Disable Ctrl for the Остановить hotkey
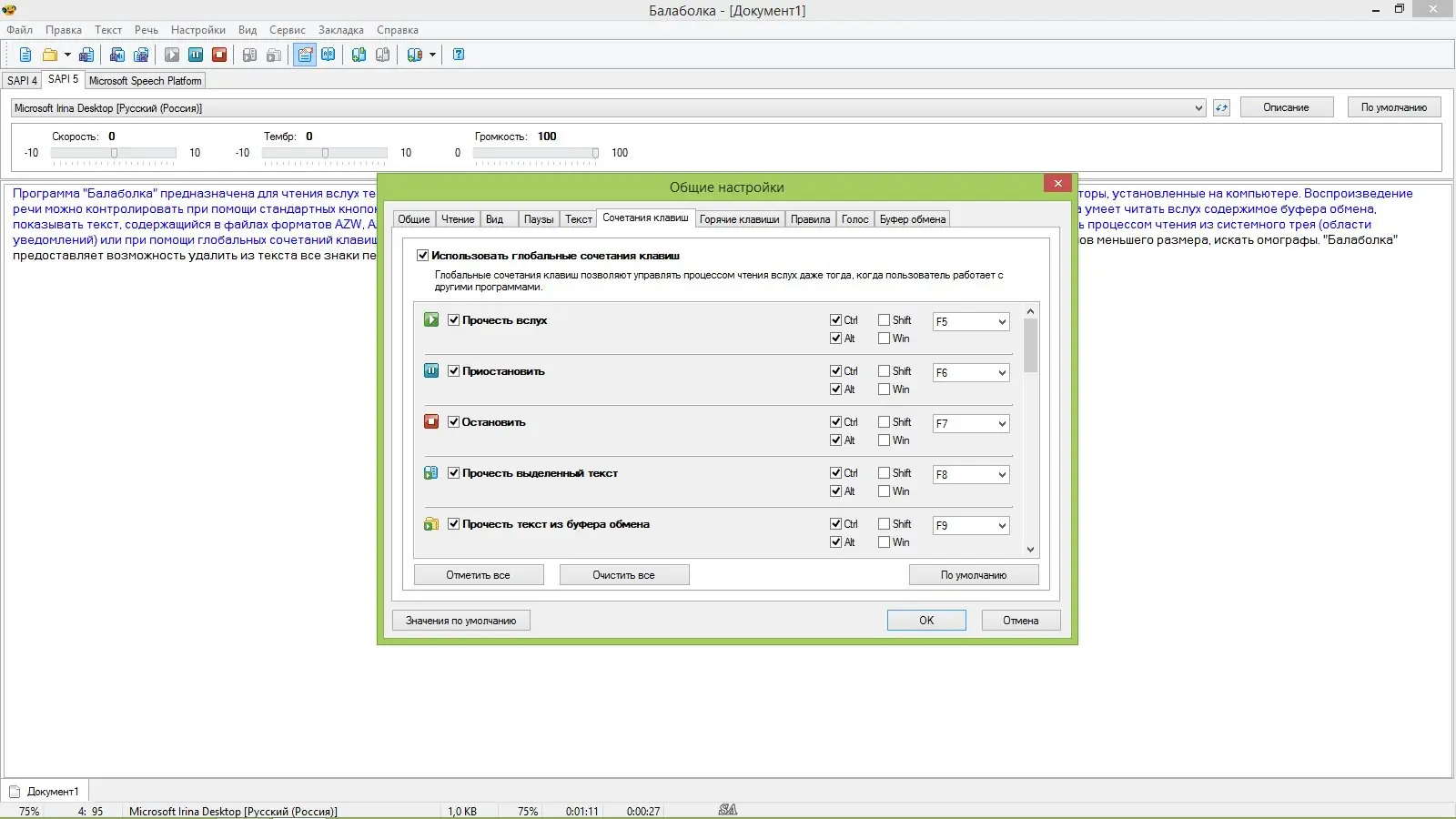Screen dimensions: 1456x819 835,422
